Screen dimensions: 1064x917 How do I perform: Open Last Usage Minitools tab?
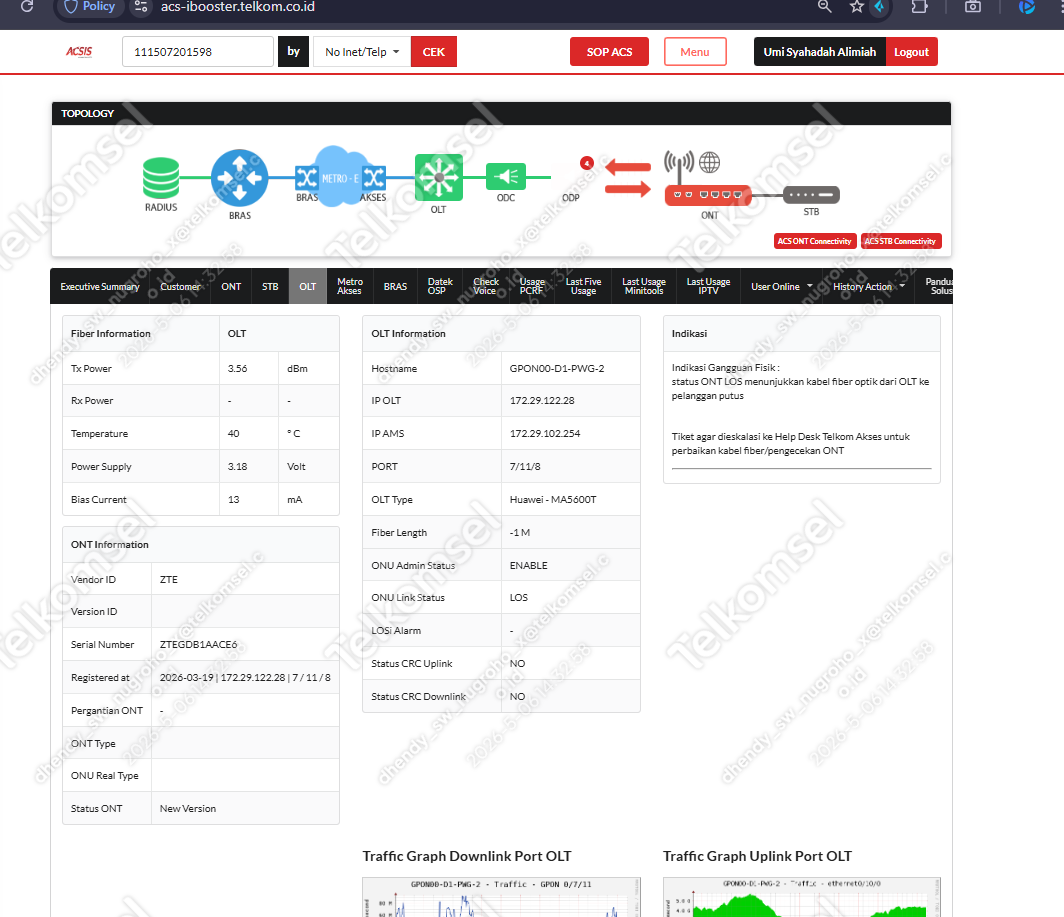[644, 286]
